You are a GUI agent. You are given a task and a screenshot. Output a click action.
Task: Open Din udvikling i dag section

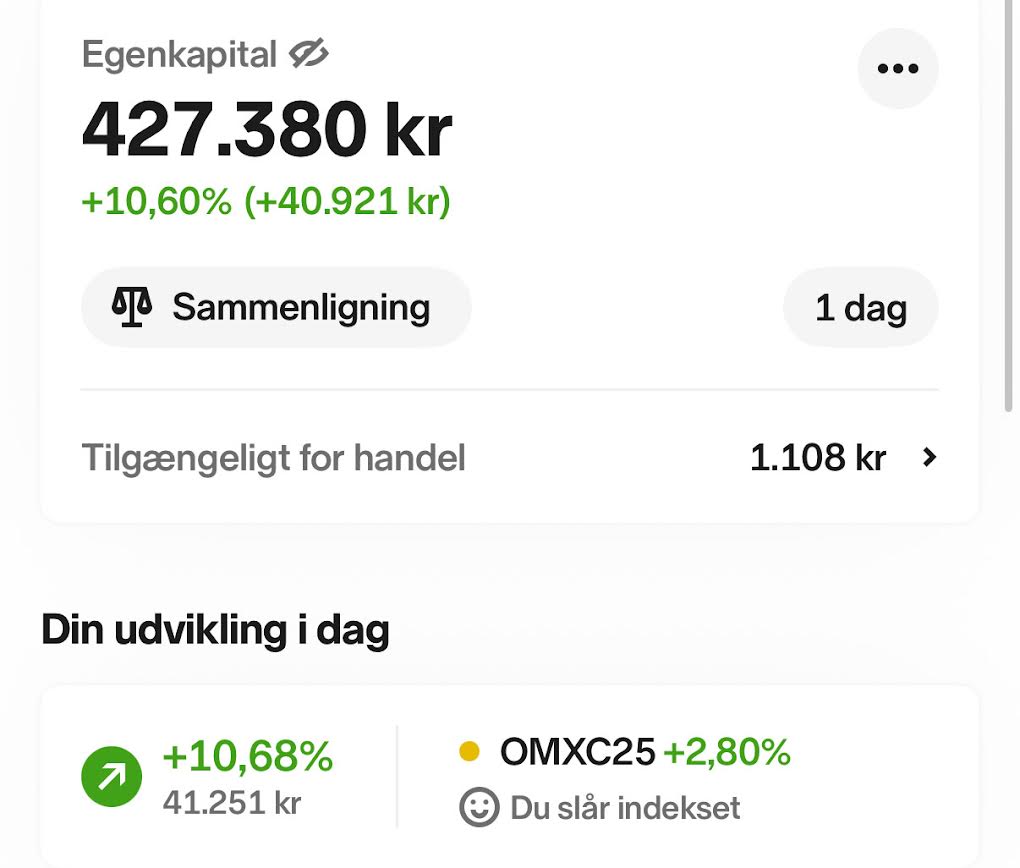click(214, 630)
